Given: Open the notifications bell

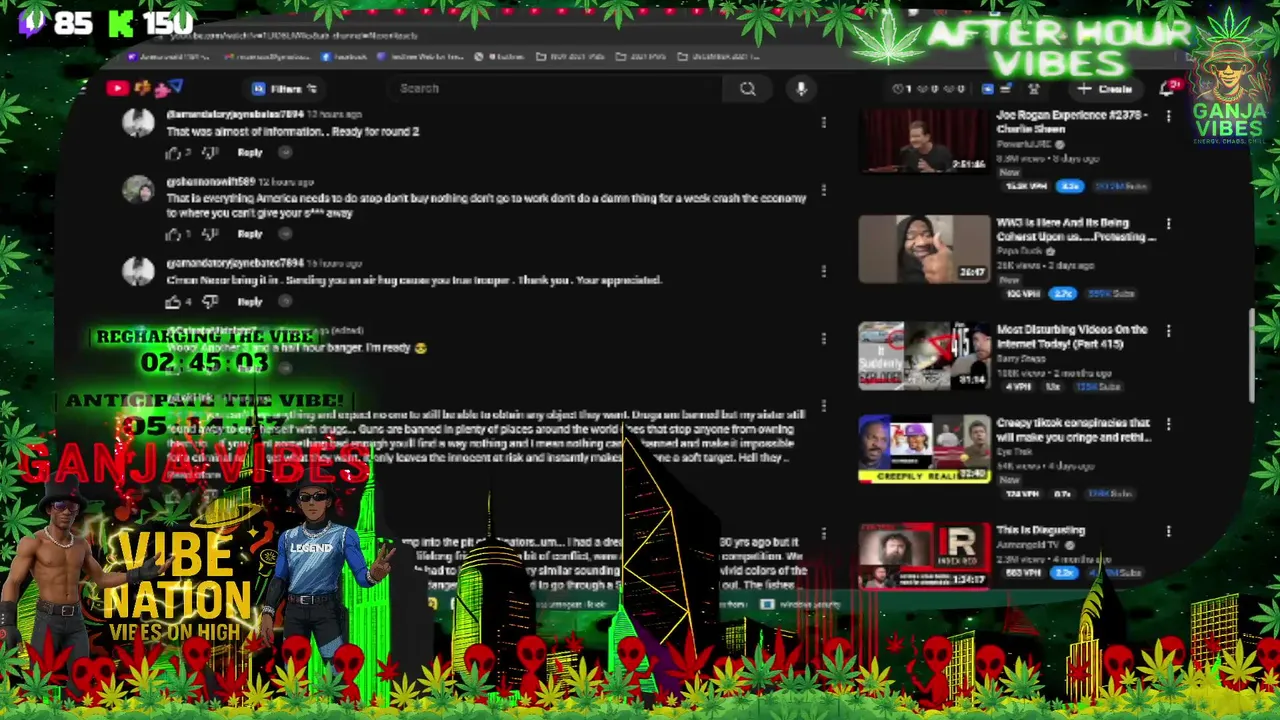Looking at the screenshot, I should point(1167,89).
